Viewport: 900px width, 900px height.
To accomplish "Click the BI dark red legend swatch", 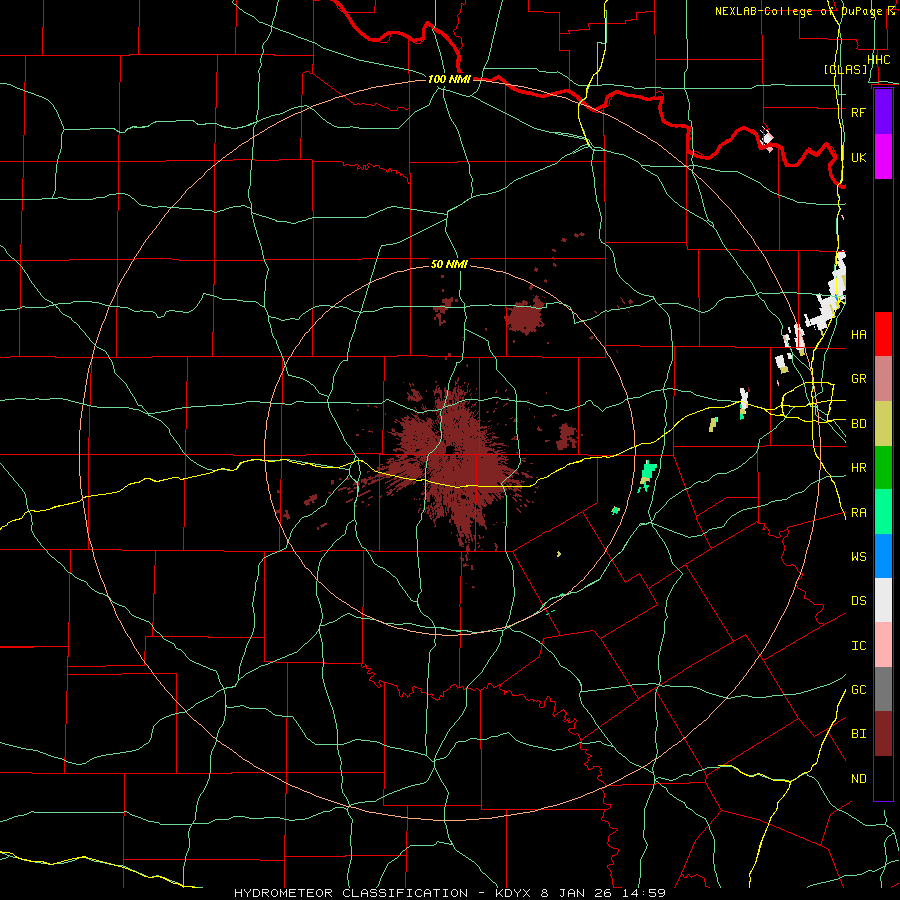I will [883, 734].
